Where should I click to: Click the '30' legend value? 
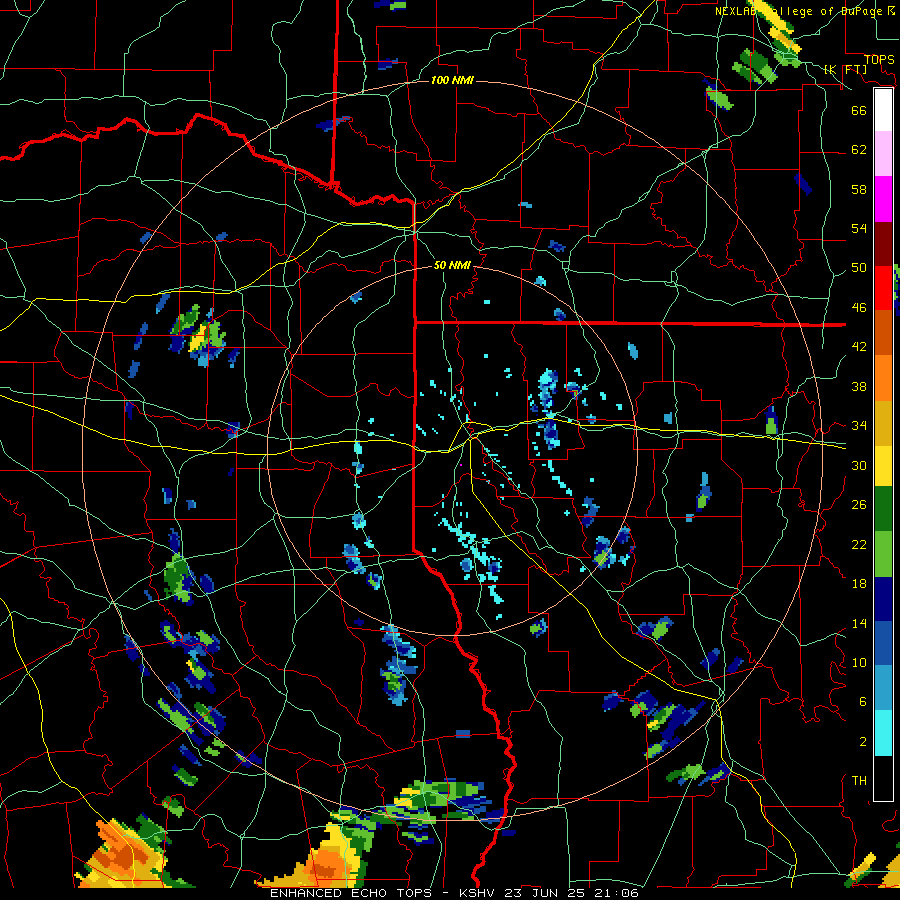[859, 465]
